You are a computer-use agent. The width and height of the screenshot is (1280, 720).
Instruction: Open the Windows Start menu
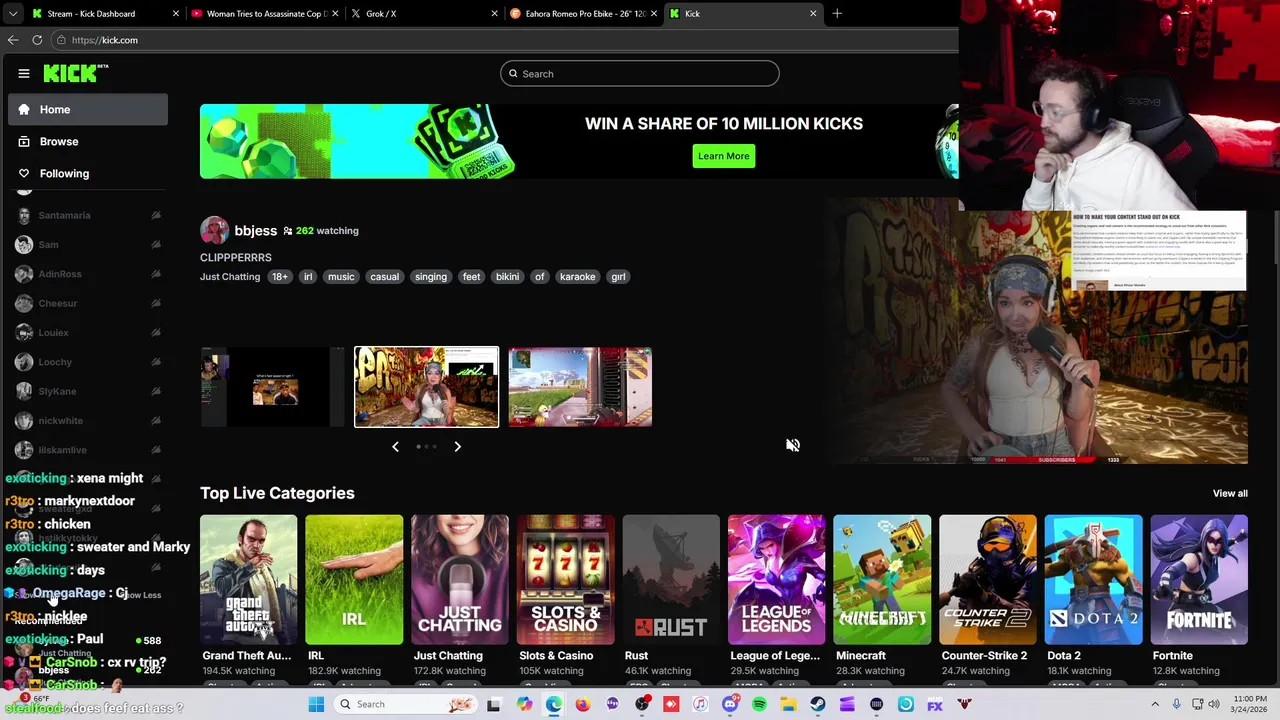316,704
